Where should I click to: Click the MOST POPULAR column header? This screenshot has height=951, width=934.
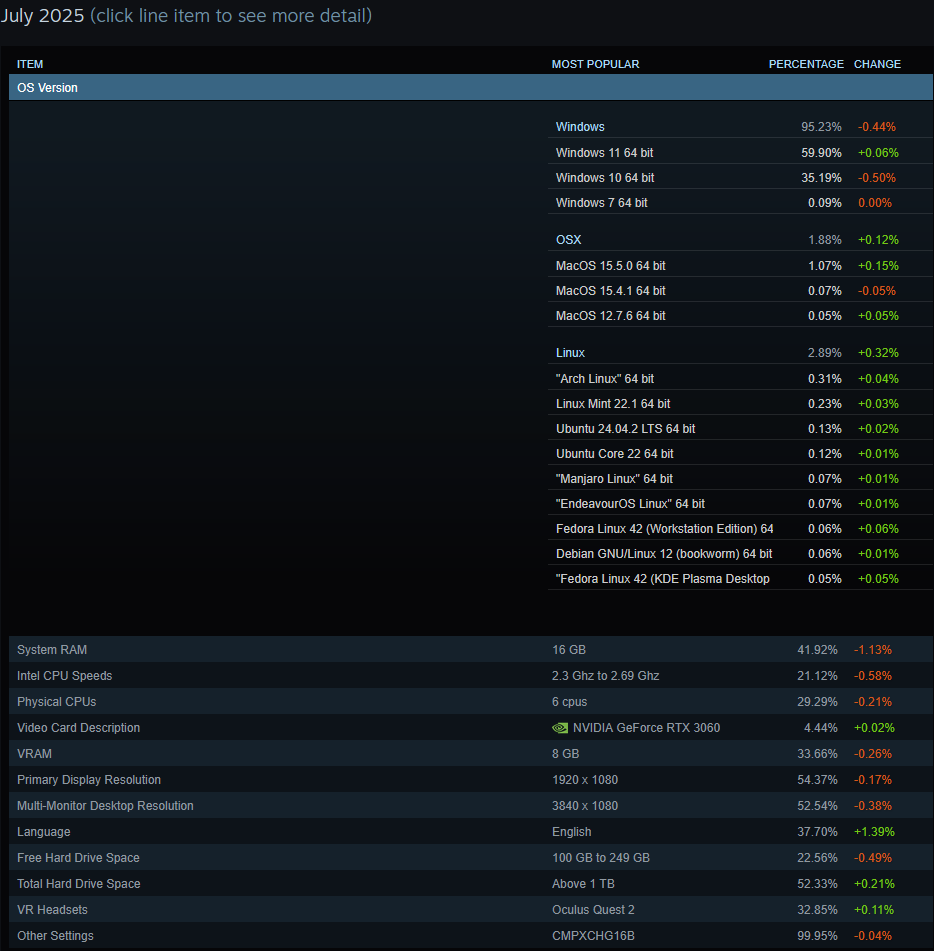tap(595, 64)
